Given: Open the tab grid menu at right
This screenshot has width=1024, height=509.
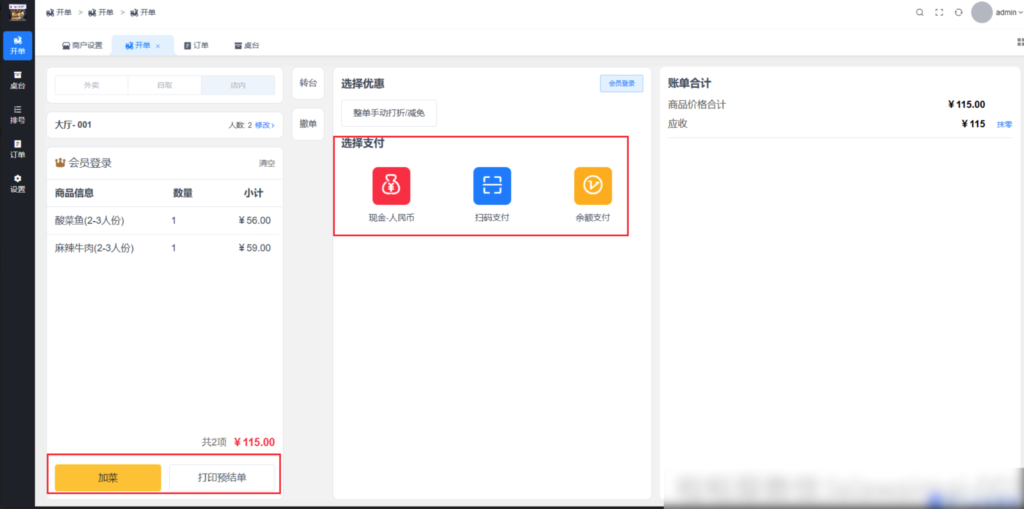Looking at the screenshot, I should tap(1020, 44).
